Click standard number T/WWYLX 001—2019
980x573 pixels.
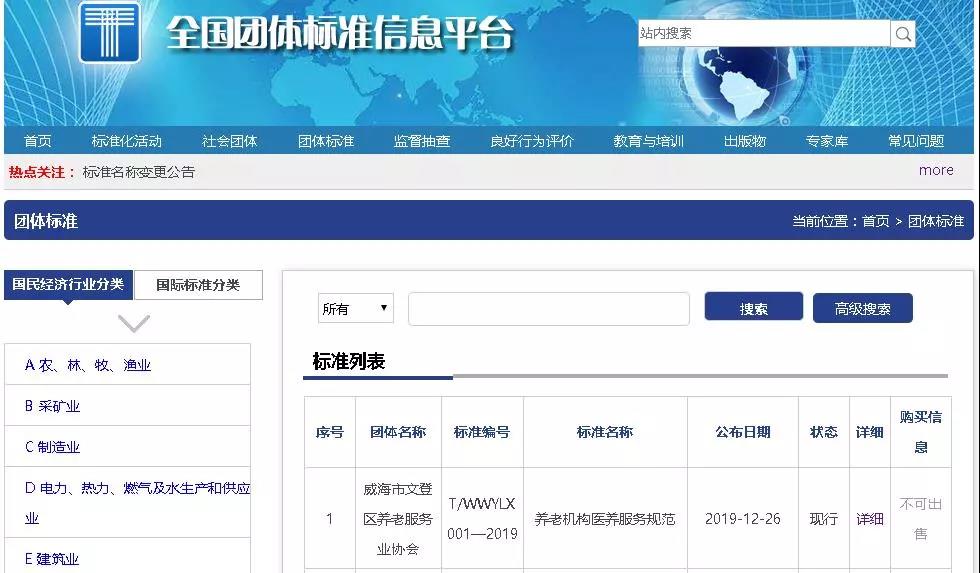tap(482, 519)
